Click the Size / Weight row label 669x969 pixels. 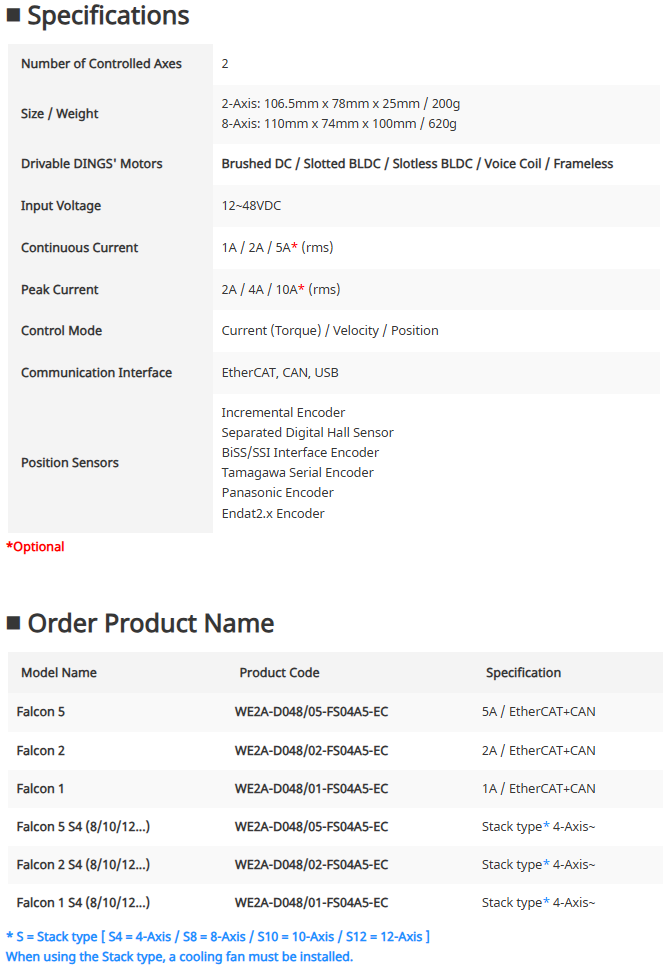coord(60,114)
